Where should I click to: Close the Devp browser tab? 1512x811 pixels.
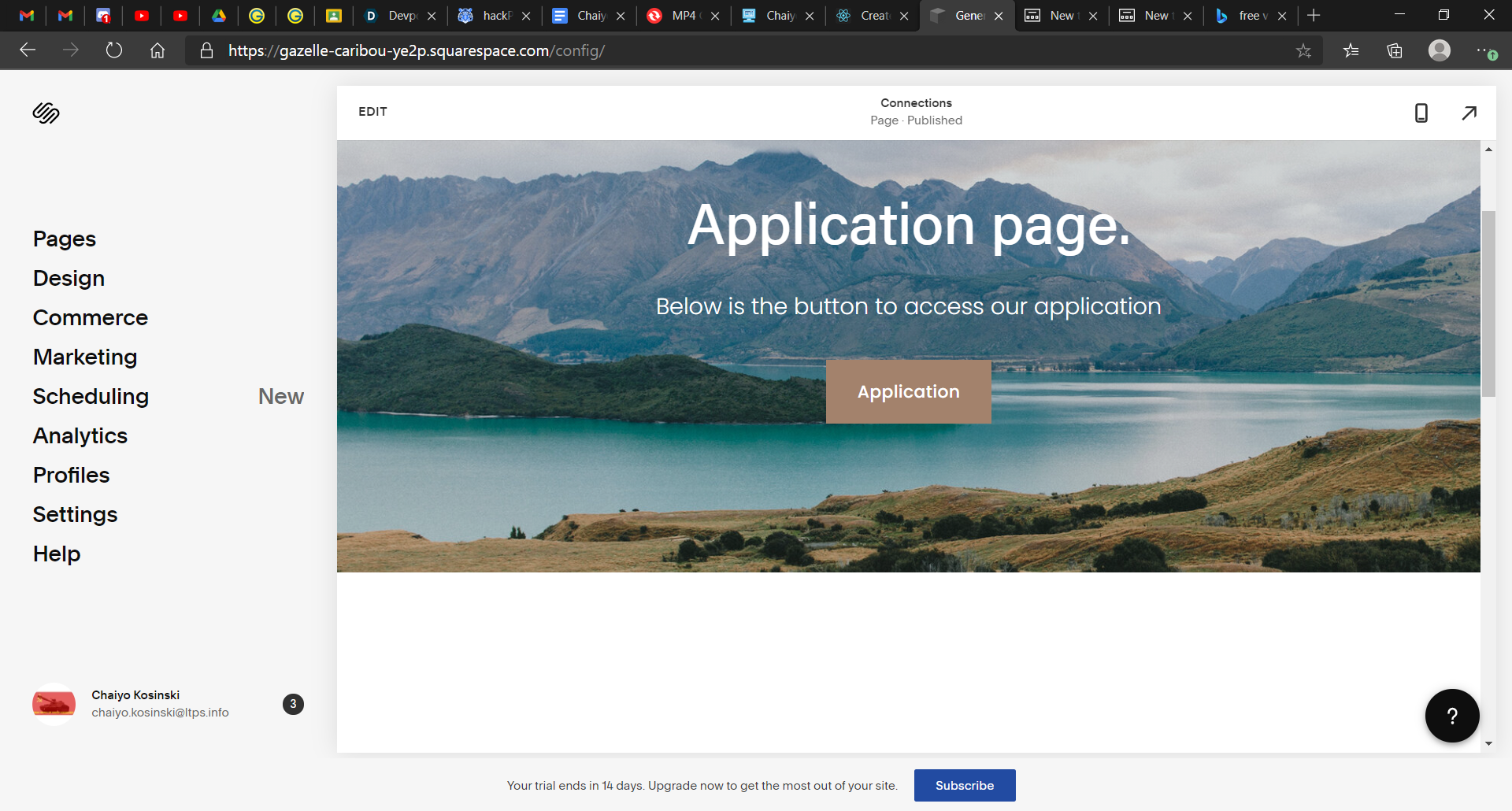tap(432, 16)
